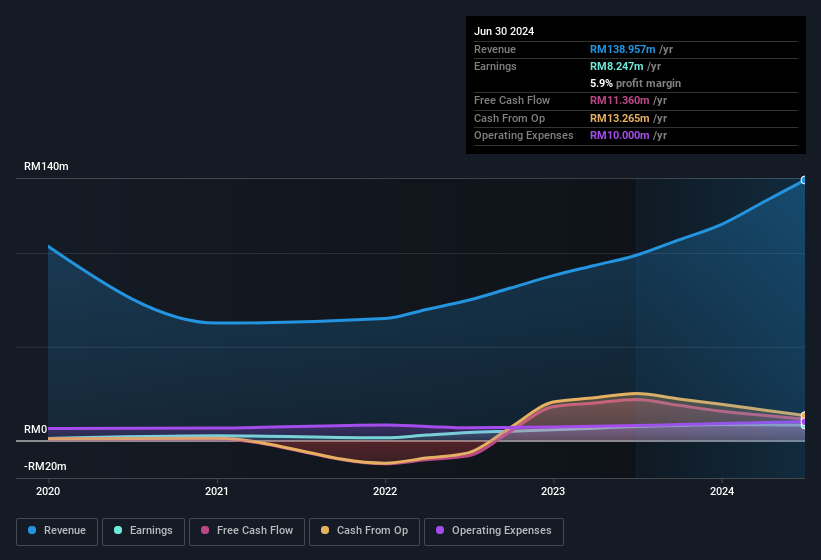Click the RM0 y-axis label

[x=36, y=429]
